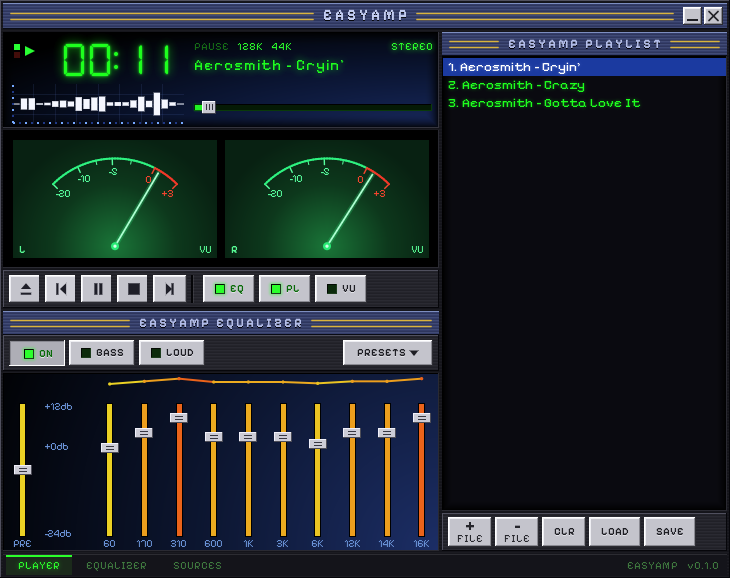Stop playback with the stop button
730x578 pixels.
133,289
